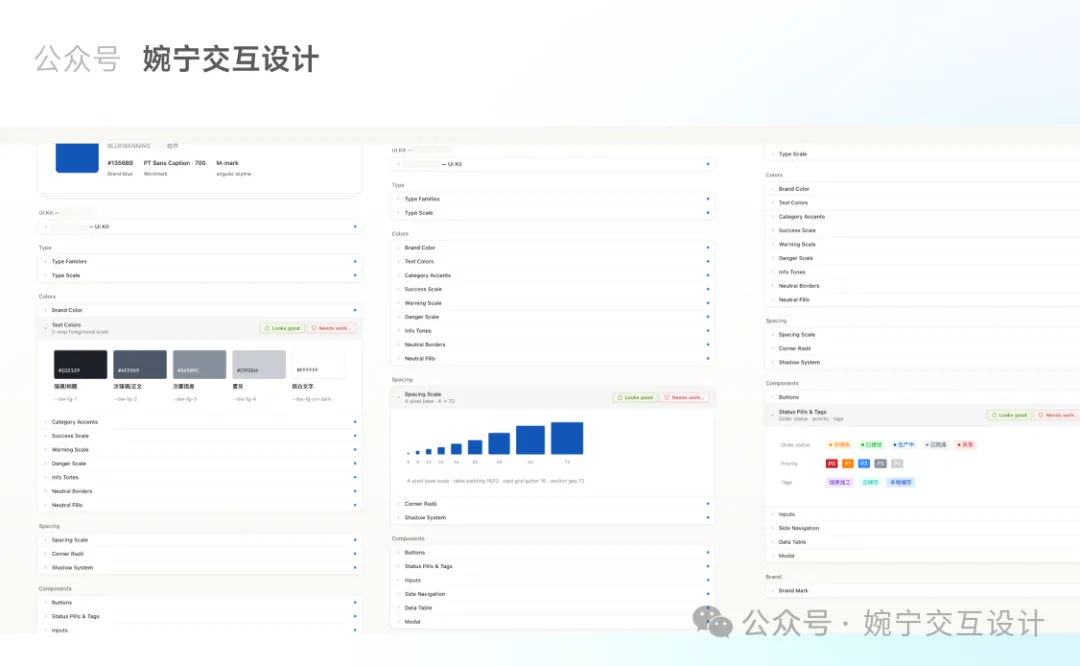Click the blue dot beside Status Pills & Tags, middle panel
This screenshot has height=666, width=1080.
tap(707, 566)
